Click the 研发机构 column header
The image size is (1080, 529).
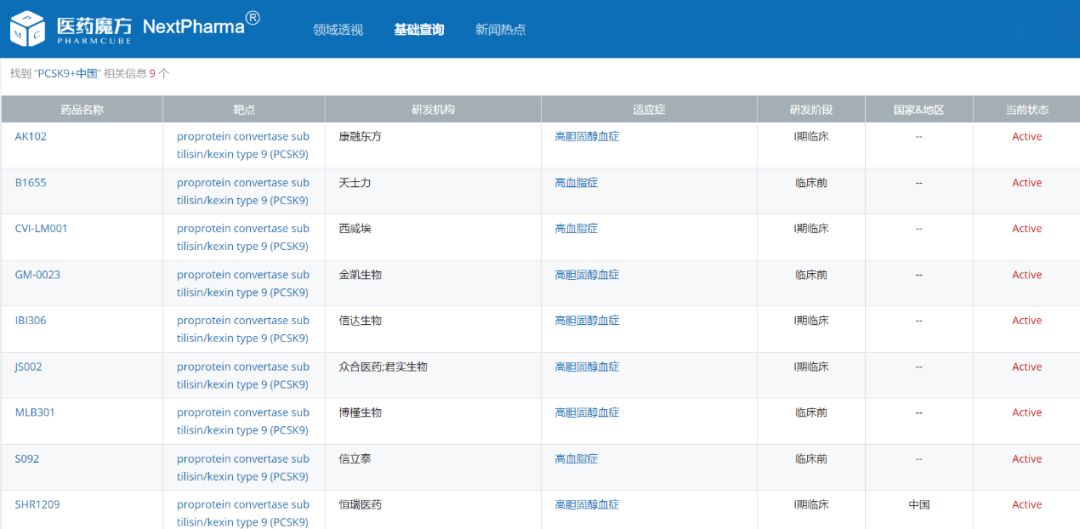(x=433, y=110)
